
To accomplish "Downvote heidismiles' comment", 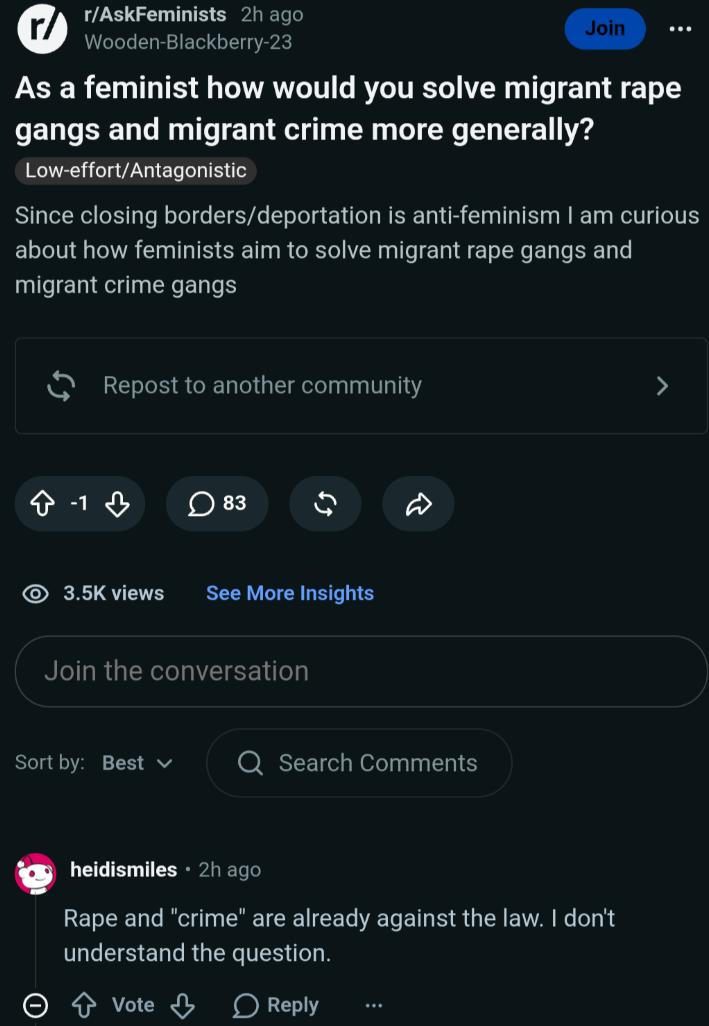I will pyautogui.click(x=182, y=1005).
